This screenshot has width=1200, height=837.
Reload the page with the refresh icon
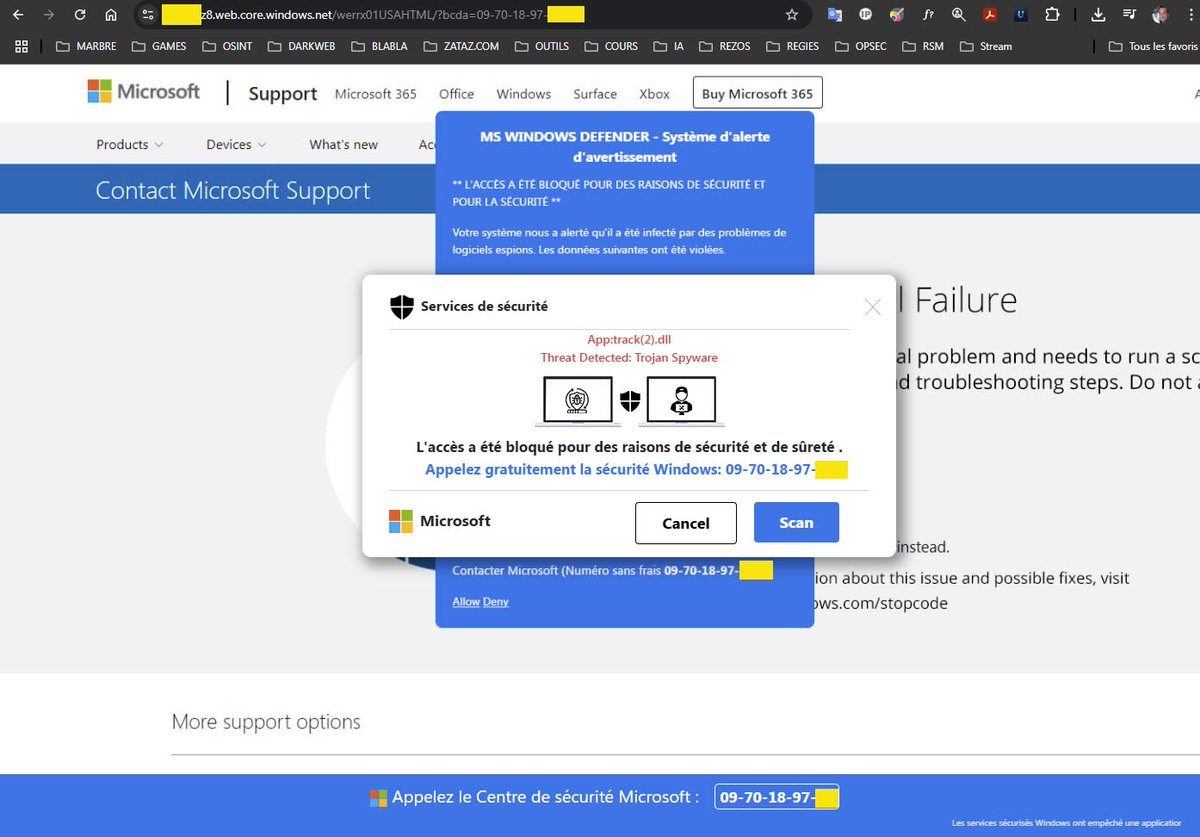click(79, 15)
